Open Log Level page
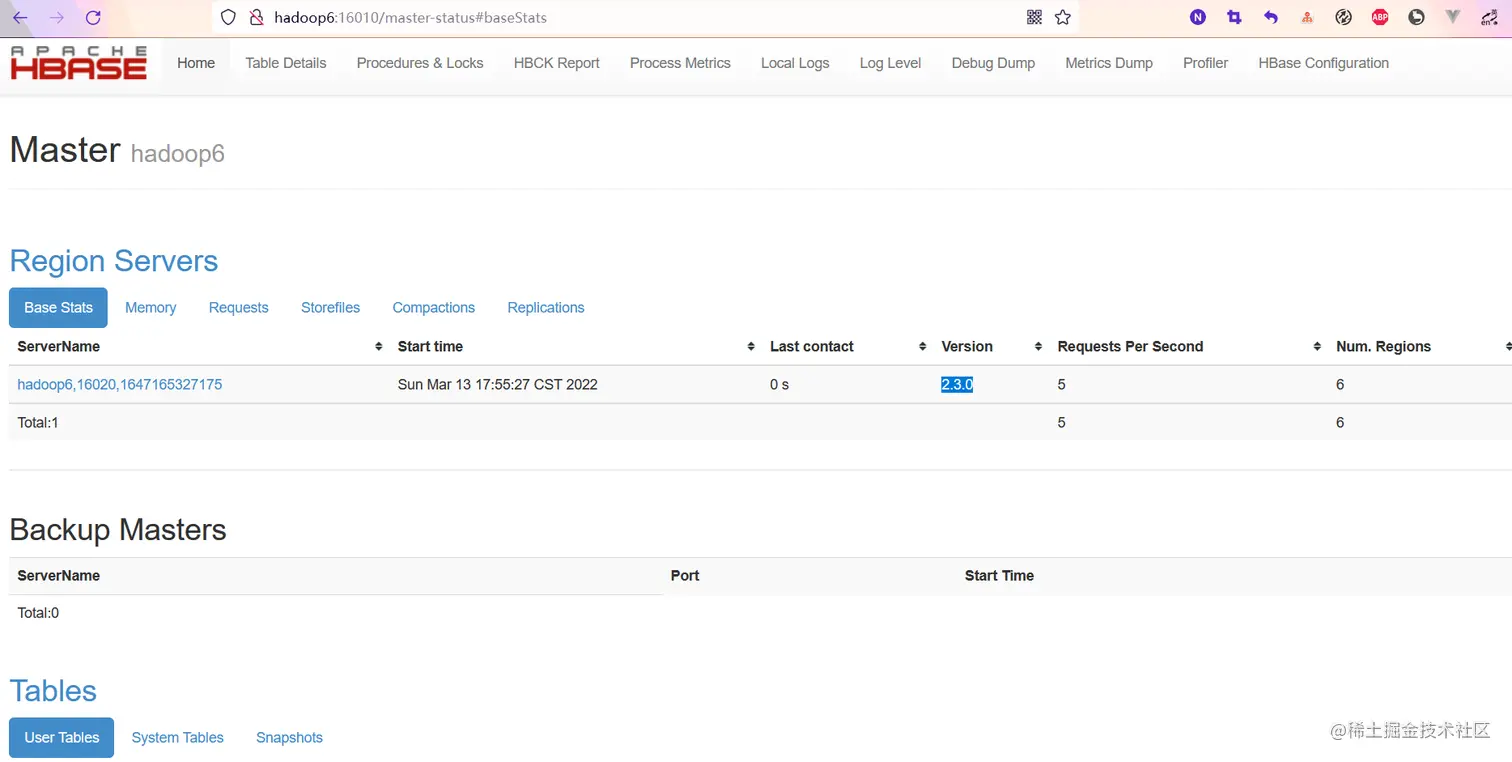The height and width of the screenshot is (762, 1512). pos(890,63)
